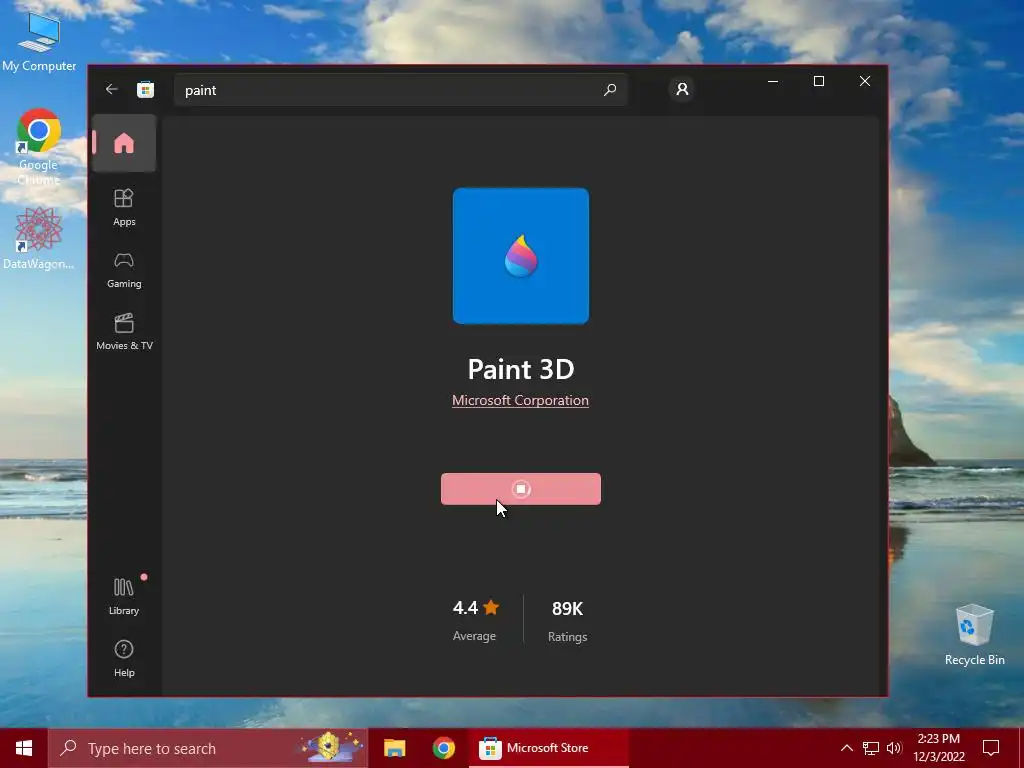Click the taskbar Type here to search box
Screen dimensions: 1024x768
(x=208, y=748)
